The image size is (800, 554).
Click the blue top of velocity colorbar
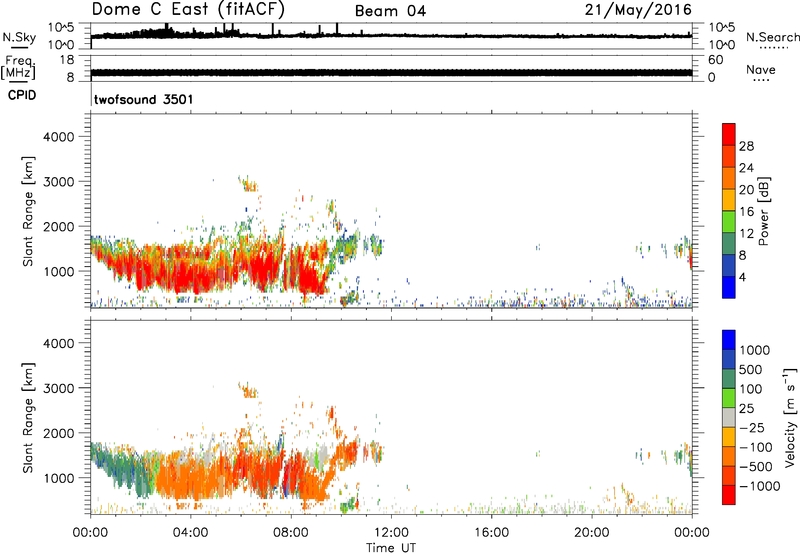point(729,340)
